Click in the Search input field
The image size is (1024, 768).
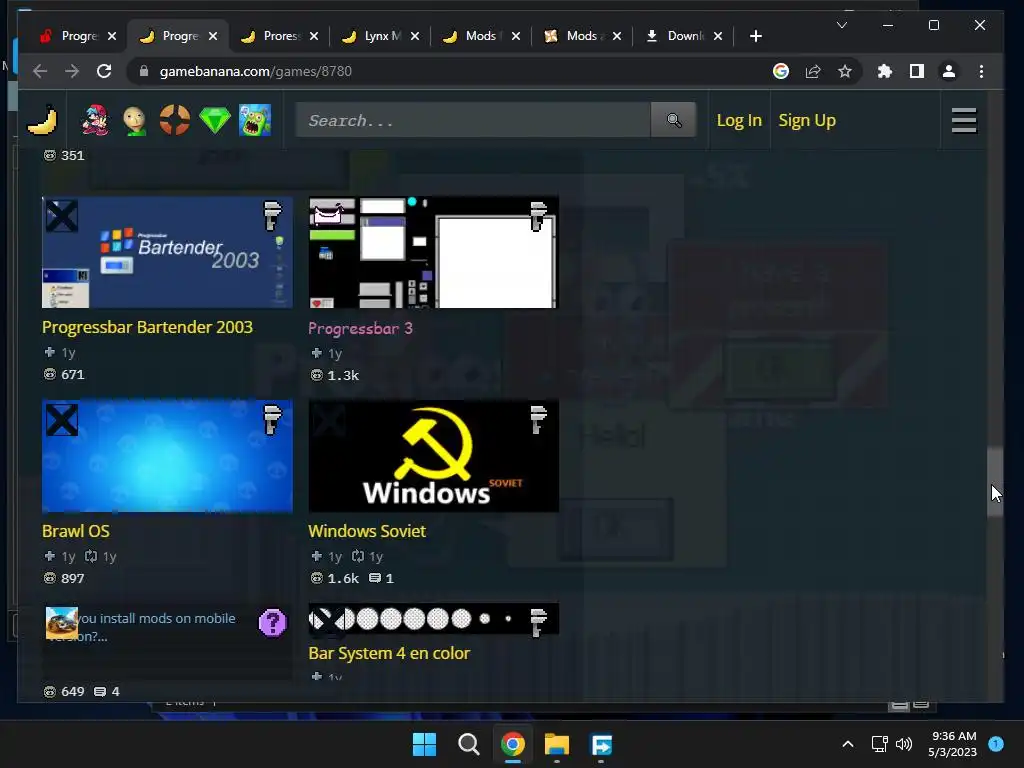[x=473, y=120]
